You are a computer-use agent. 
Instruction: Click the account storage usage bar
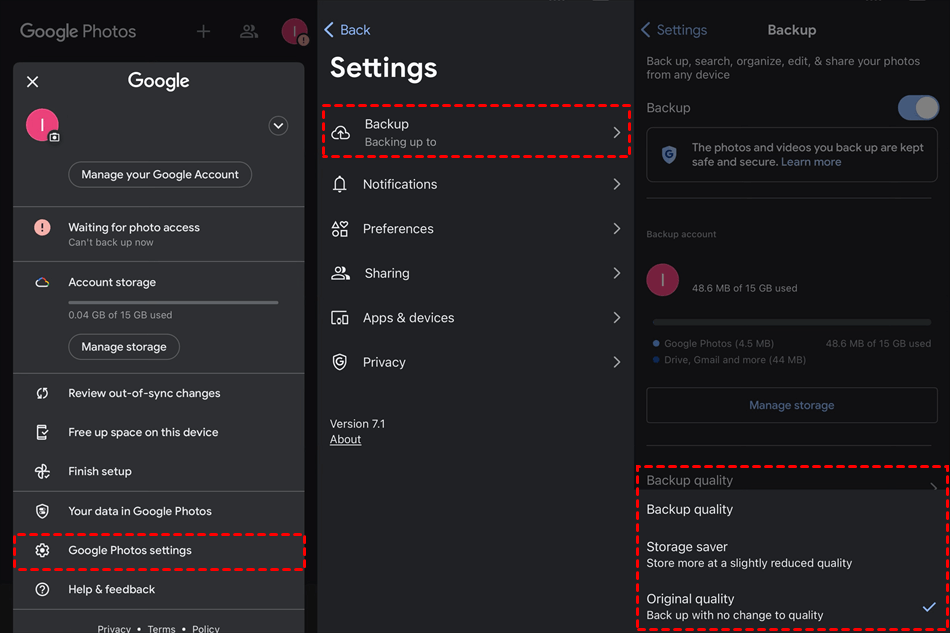coord(173,302)
